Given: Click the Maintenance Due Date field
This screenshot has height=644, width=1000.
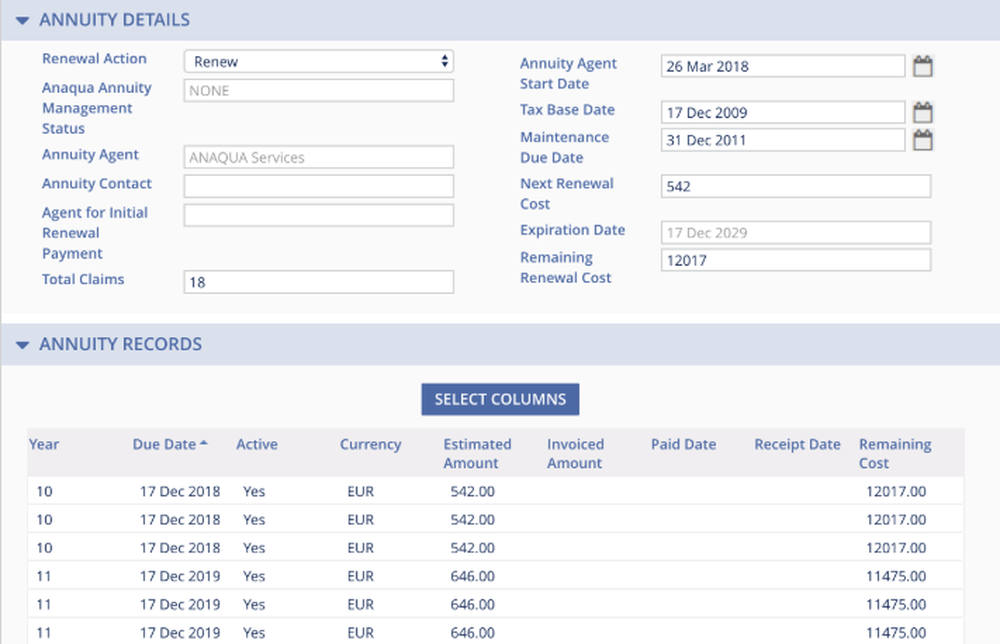Looking at the screenshot, I should point(783,140).
